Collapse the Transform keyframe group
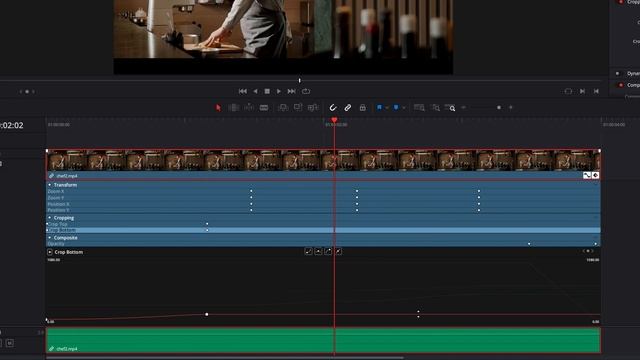 50,185
